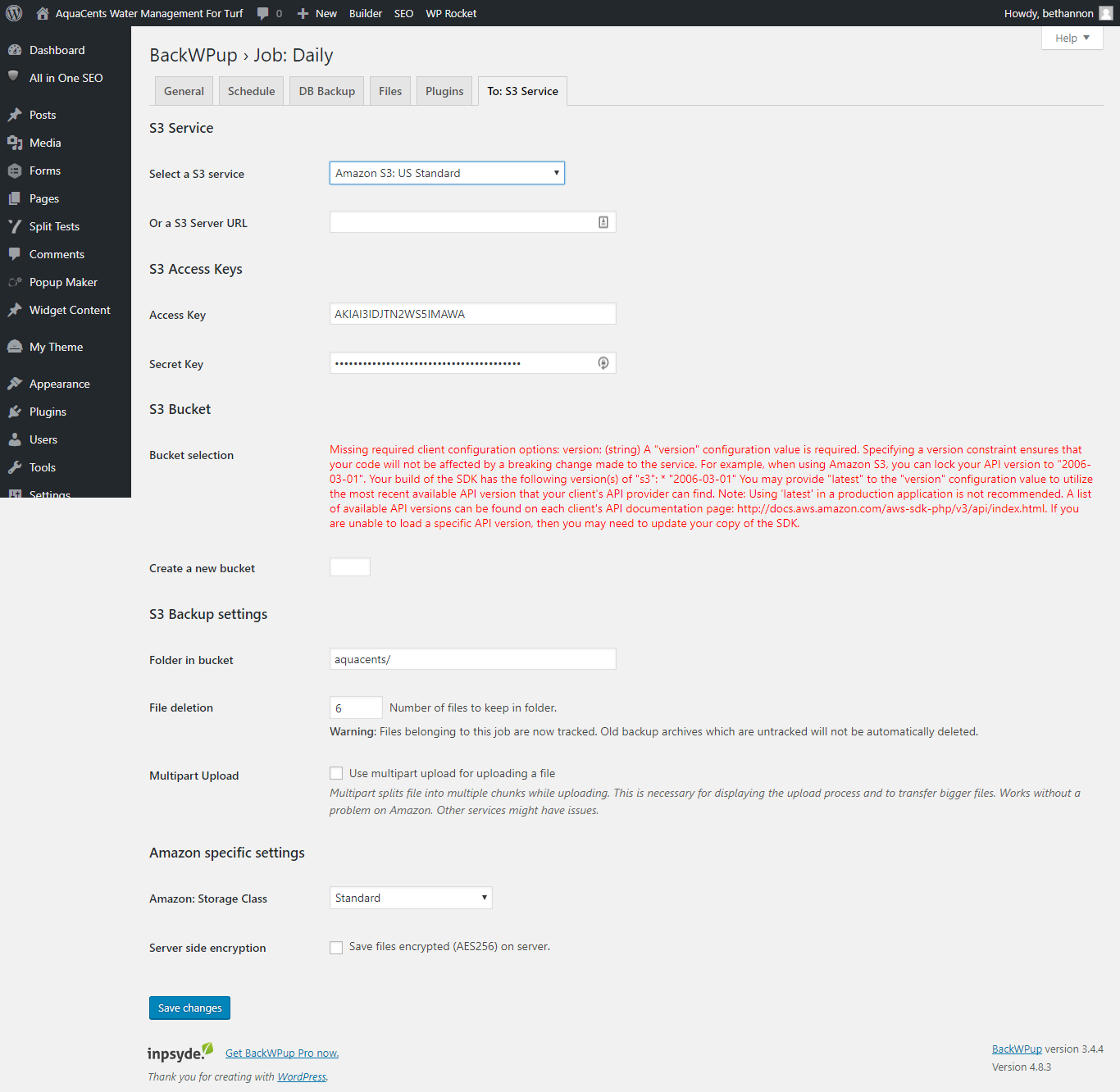This screenshot has height=1092, width=1120.
Task: Enable multipart upload checkbox
Action: [x=336, y=773]
